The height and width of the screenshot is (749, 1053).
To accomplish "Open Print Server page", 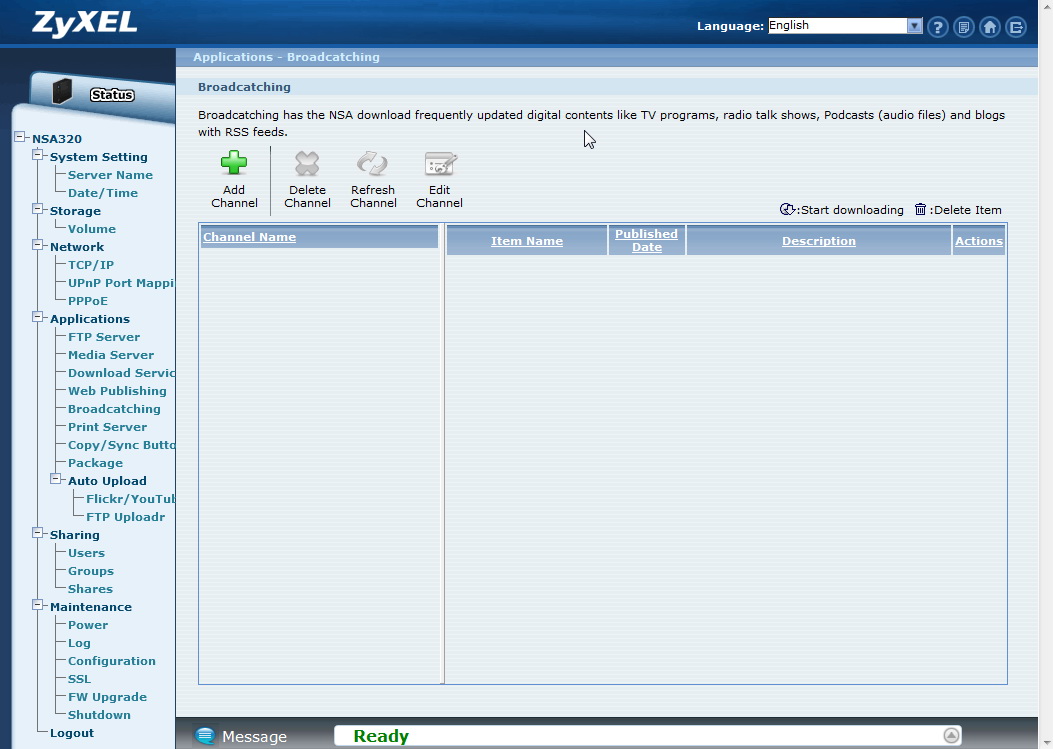I will [x=107, y=427].
